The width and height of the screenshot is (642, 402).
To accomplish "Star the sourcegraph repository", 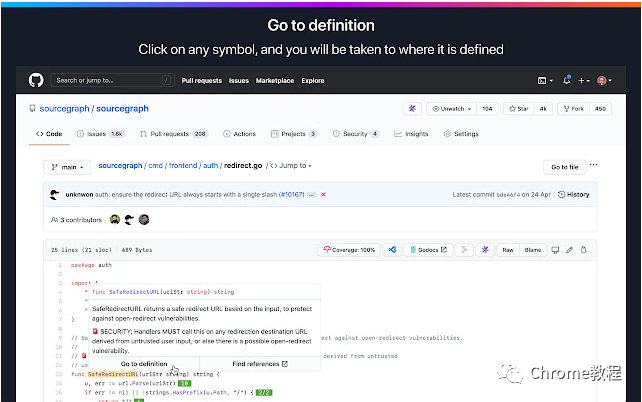I will 519,108.
